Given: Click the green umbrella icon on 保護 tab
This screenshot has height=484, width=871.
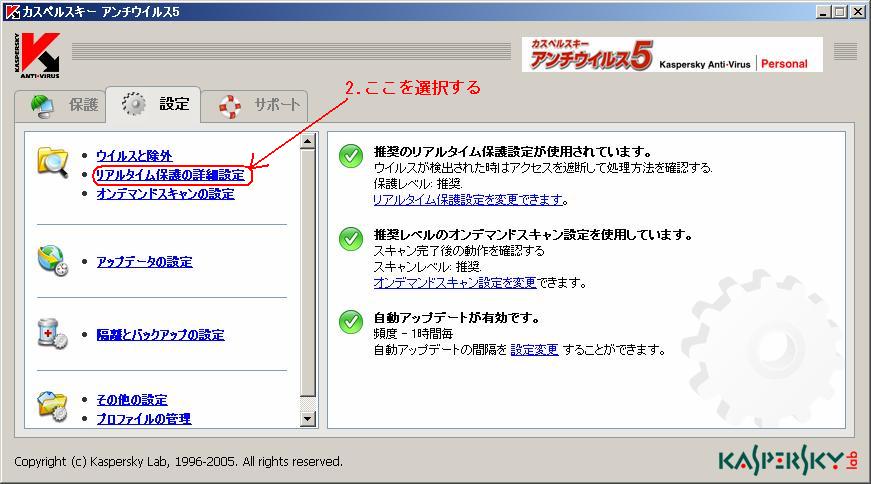Looking at the screenshot, I should coord(42,106).
